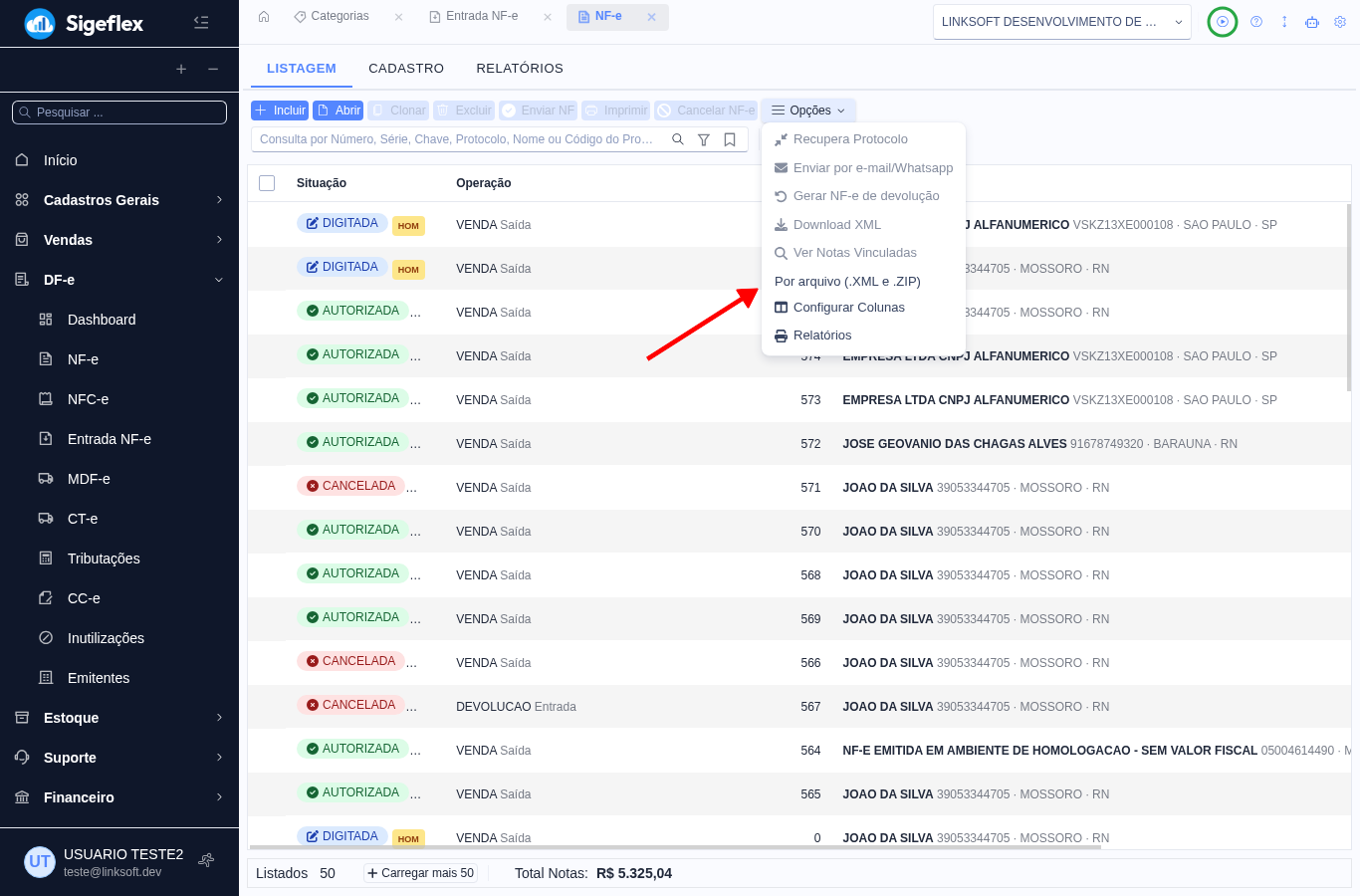Expand the Suporte menu

pyautogui.click(x=119, y=758)
